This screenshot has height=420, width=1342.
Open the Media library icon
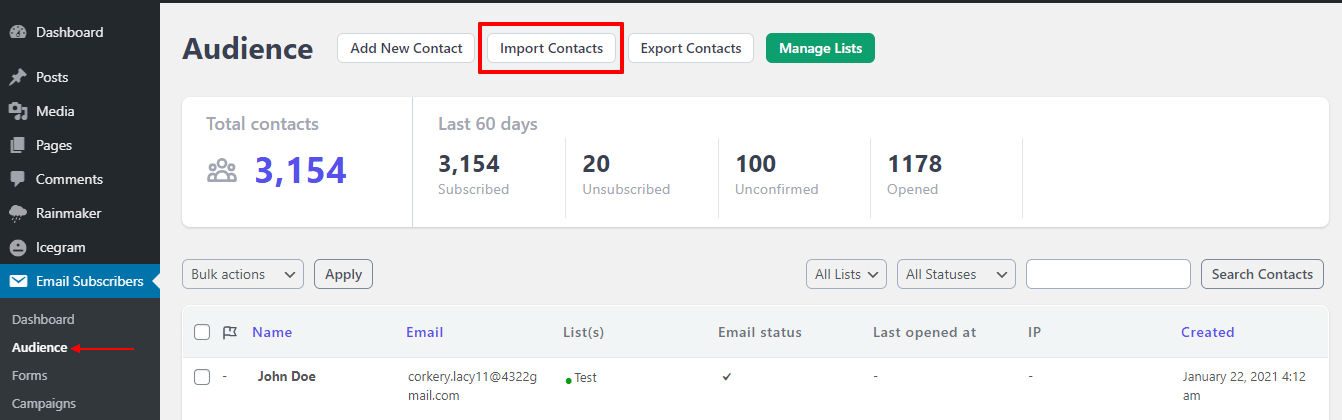tap(18, 111)
